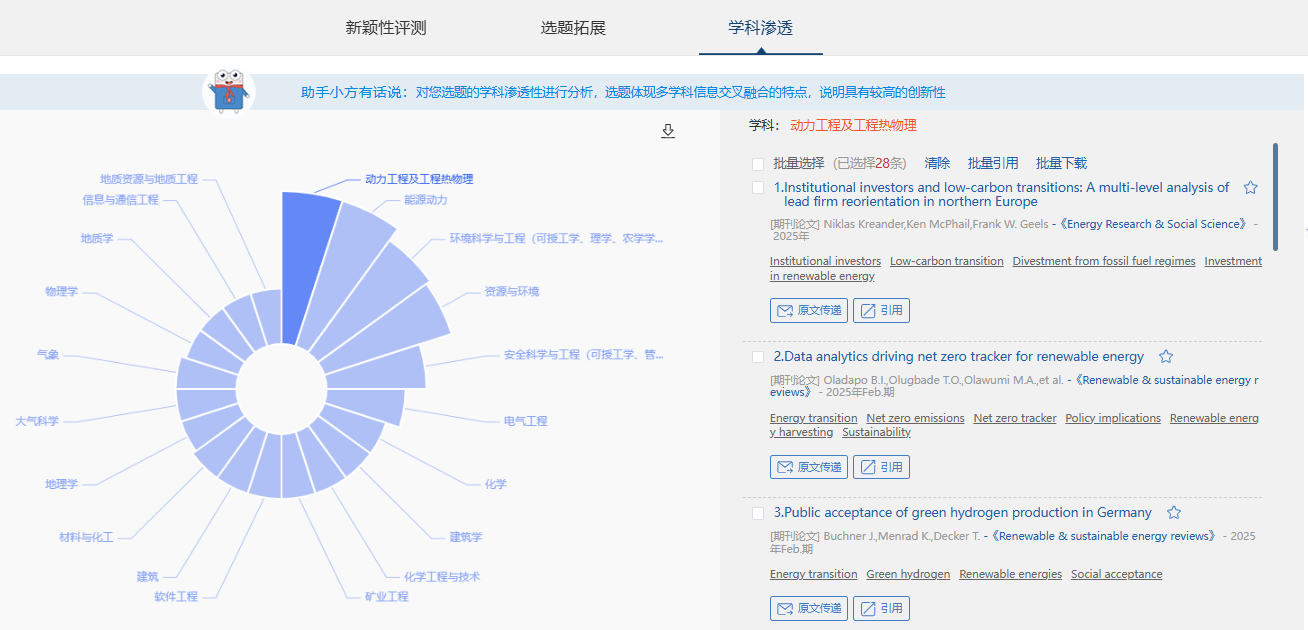Download the chart using the download icon
Image resolution: width=1308 pixels, height=630 pixels.
point(668,131)
